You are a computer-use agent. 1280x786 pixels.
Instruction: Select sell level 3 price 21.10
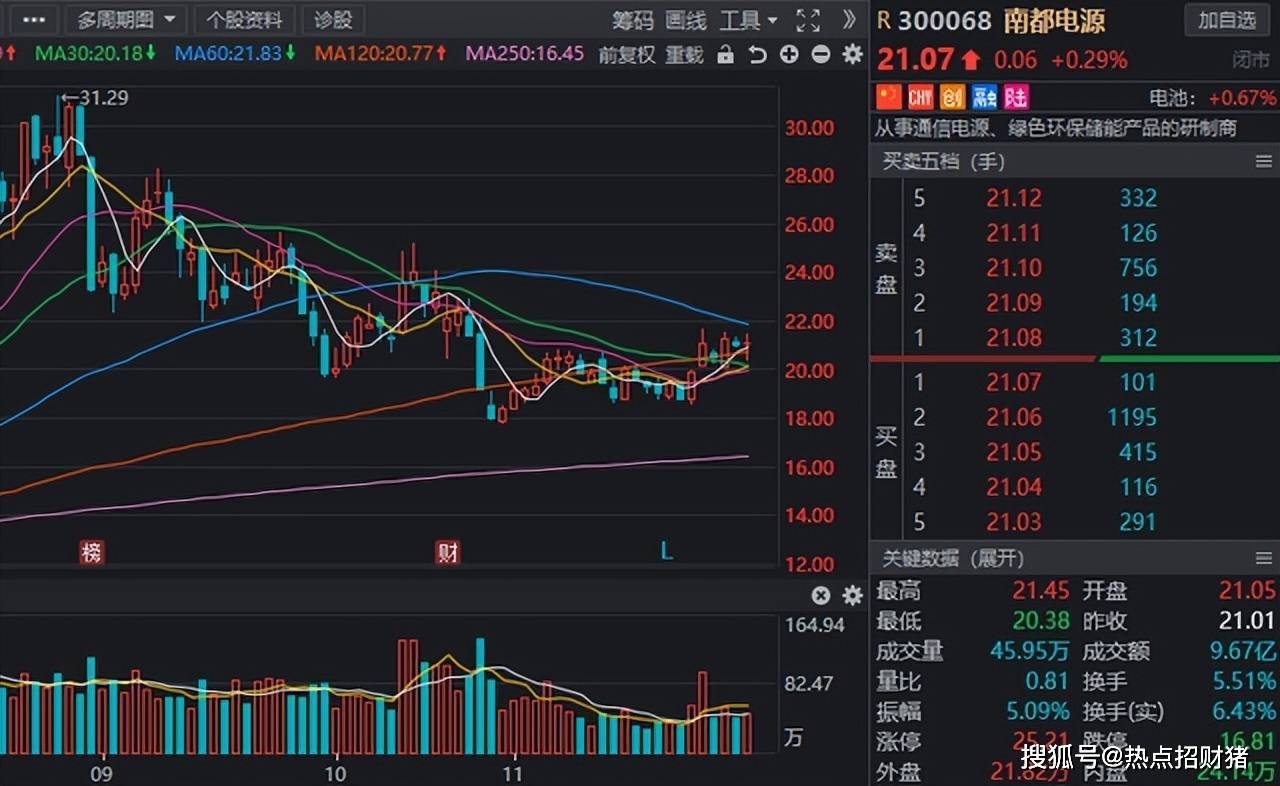[x=1014, y=268]
